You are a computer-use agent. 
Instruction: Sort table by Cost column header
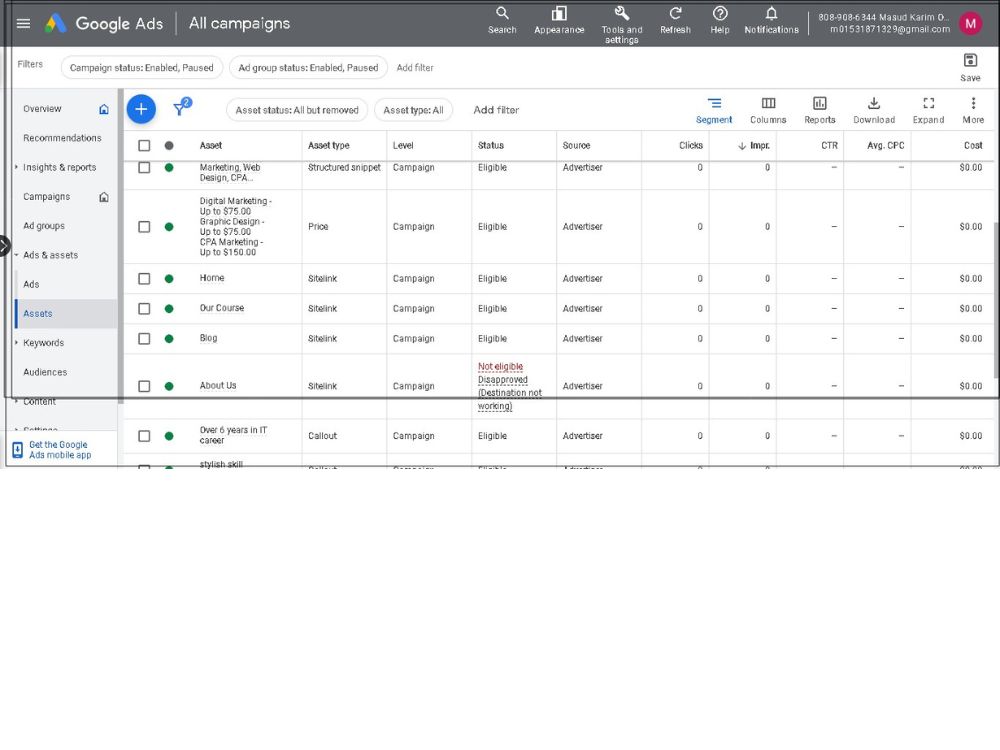pos(973,145)
